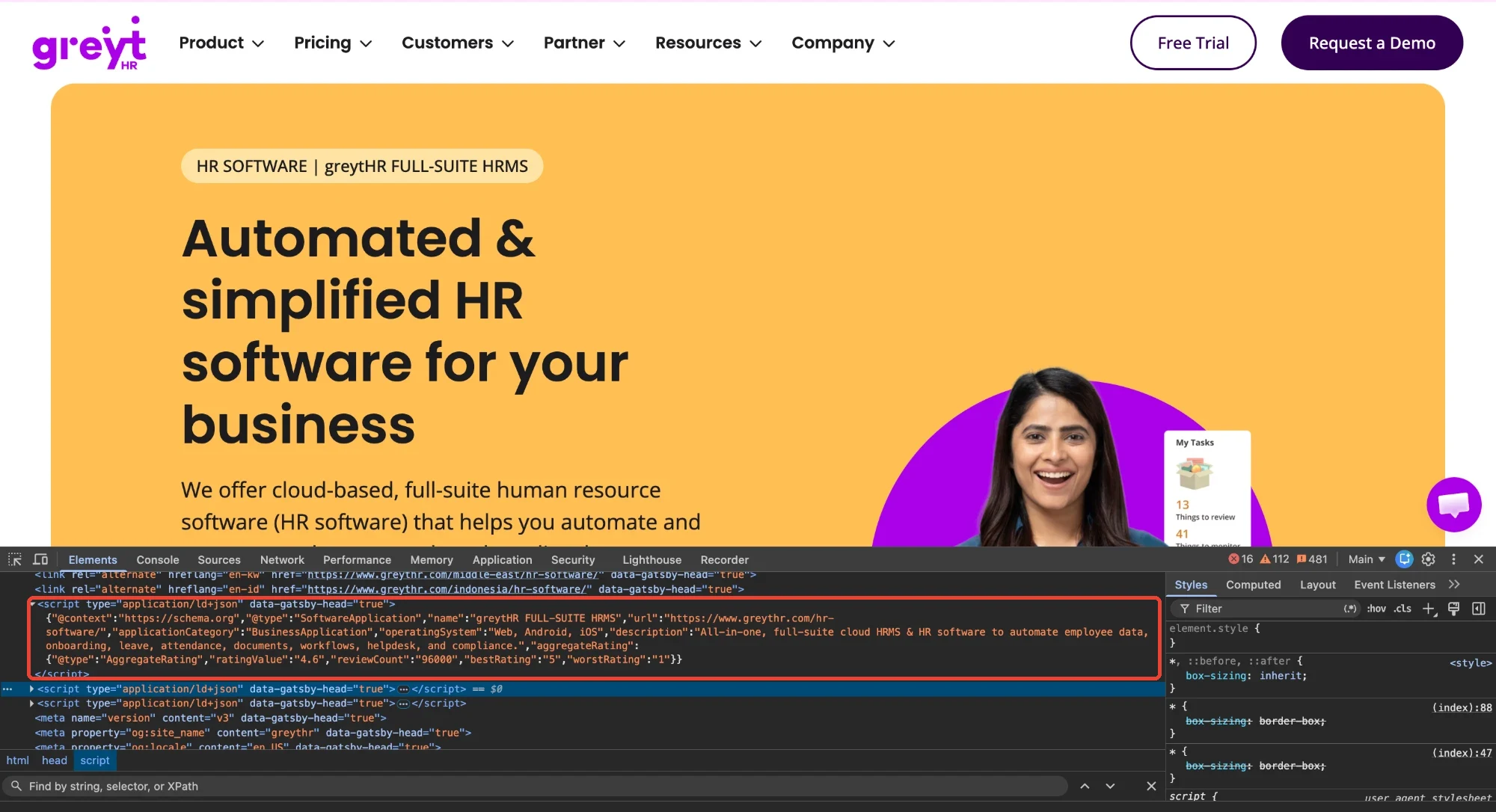
Task: Switch to the Console tab
Action: pos(158,560)
